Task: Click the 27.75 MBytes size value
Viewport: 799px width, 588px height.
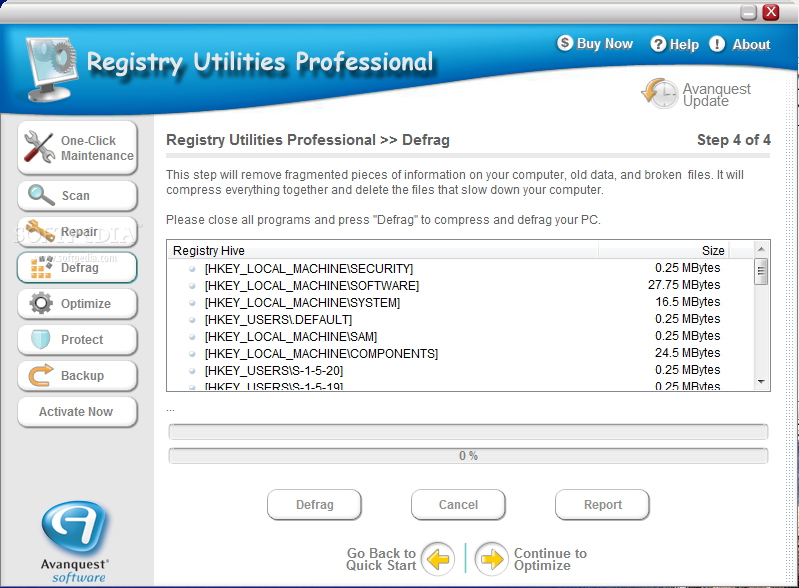Action: [684, 285]
